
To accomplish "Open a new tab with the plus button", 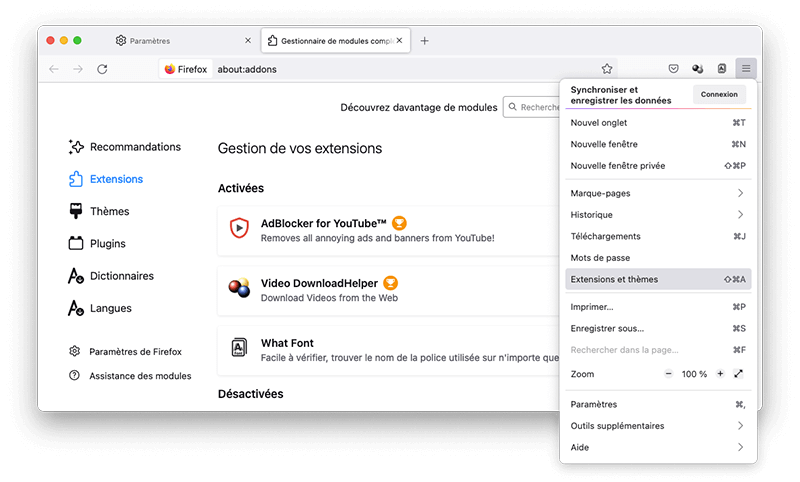I will click(x=424, y=41).
